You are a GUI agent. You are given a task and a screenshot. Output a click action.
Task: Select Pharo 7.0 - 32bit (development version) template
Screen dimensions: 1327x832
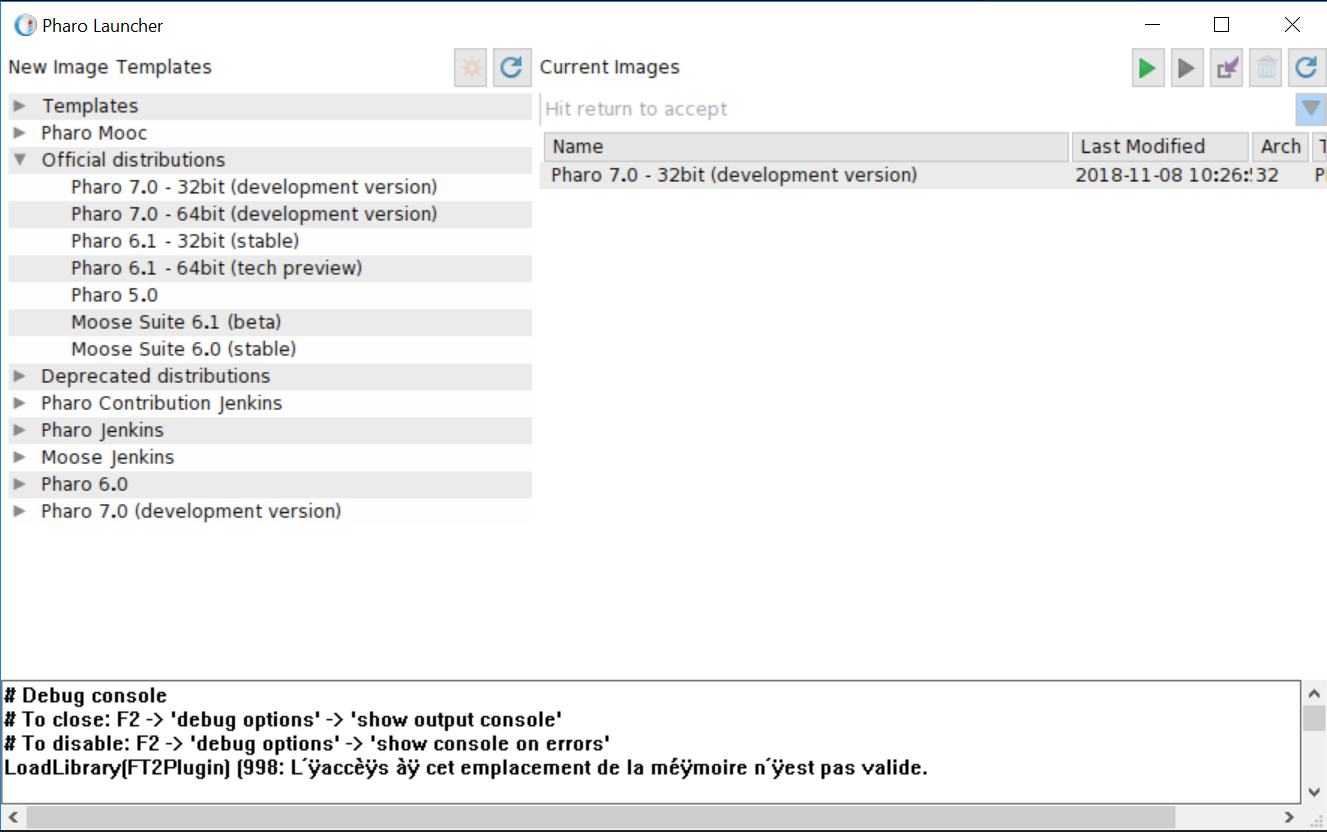[270, 187]
